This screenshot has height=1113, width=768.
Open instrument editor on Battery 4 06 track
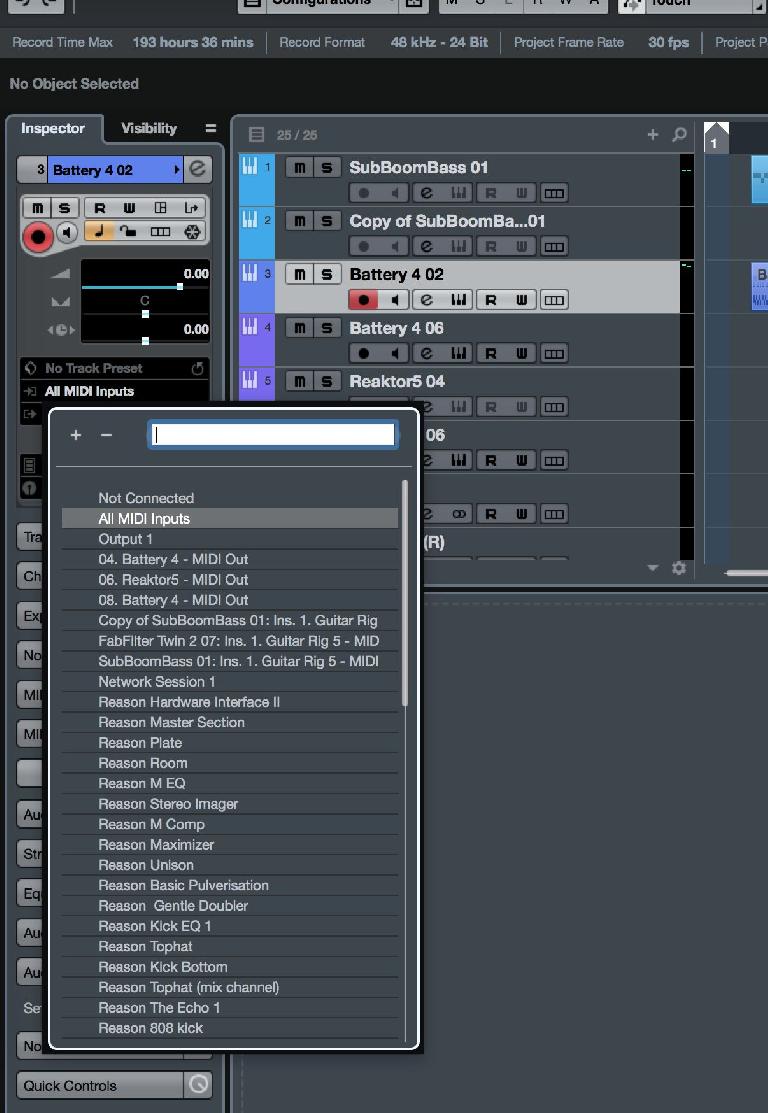pos(459,353)
